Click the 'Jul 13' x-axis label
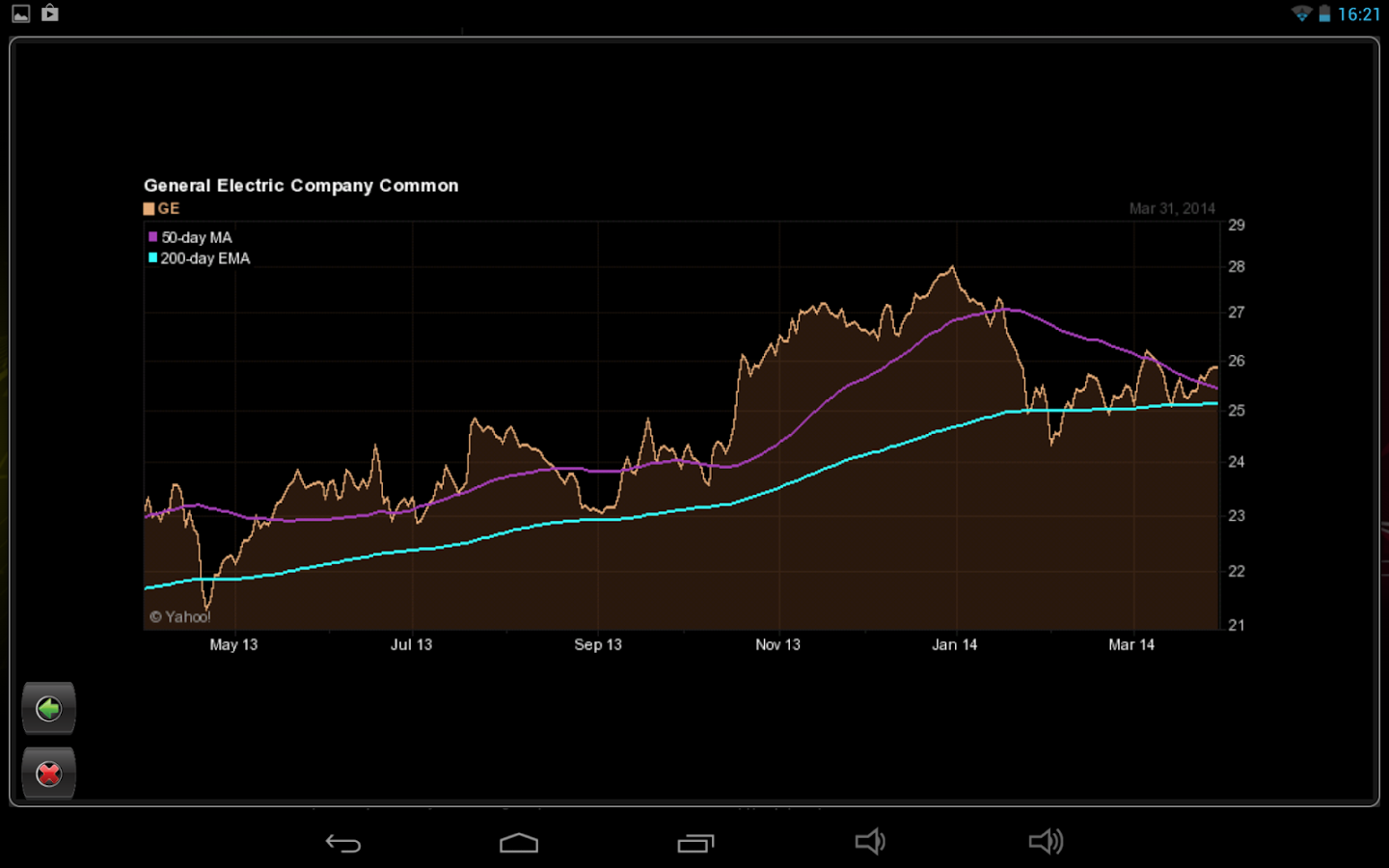1389x868 pixels. click(411, 644)
